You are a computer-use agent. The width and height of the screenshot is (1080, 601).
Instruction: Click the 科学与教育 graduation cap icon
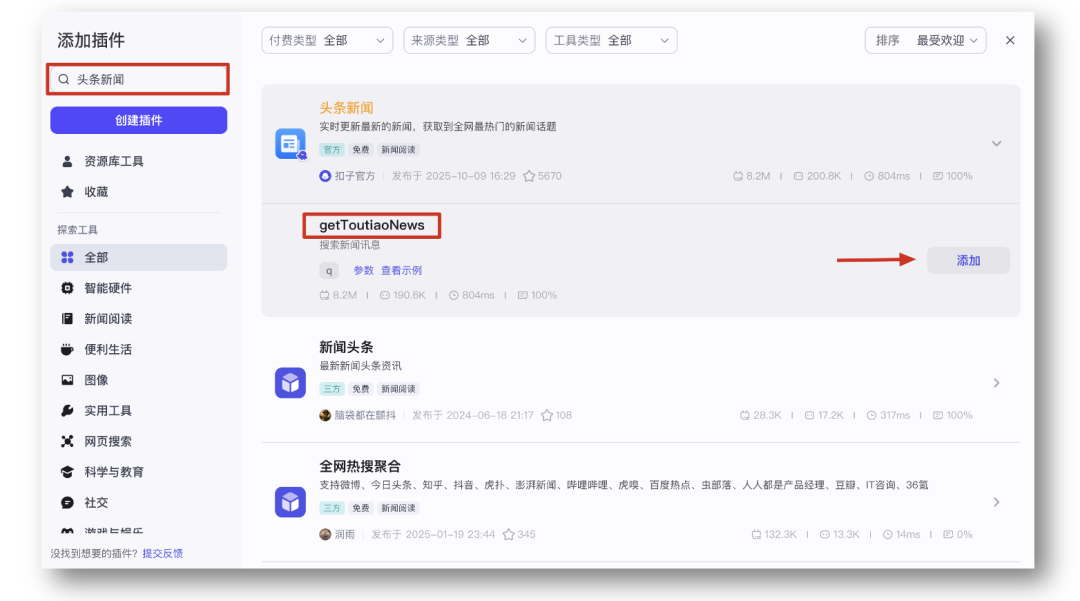point(67,472)
